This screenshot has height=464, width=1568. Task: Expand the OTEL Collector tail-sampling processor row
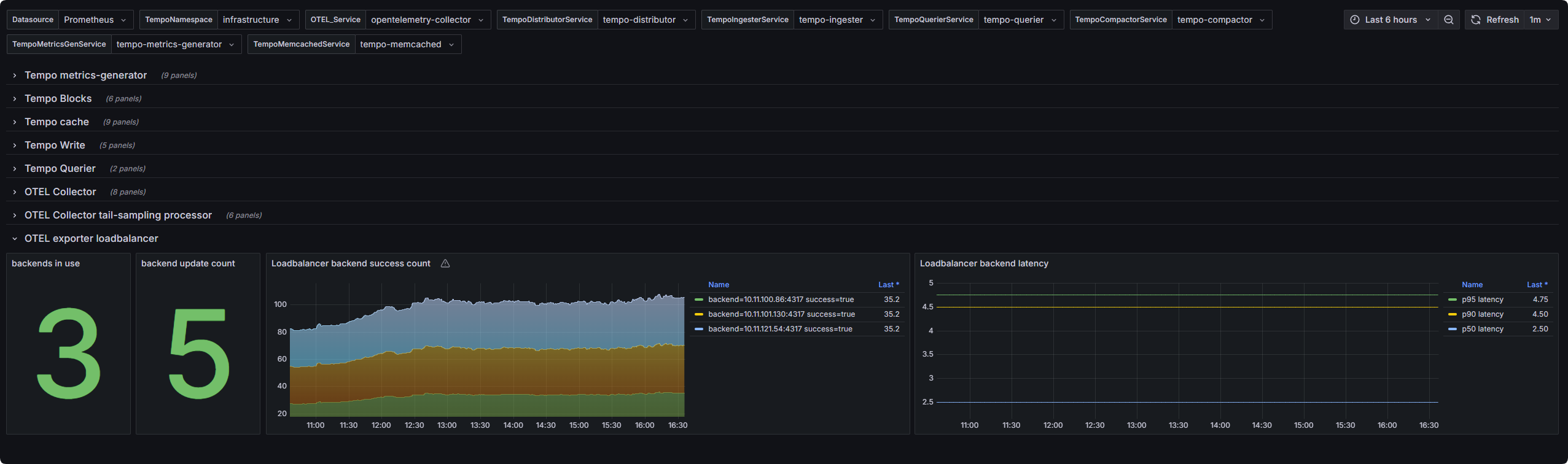tap(118, 215)
